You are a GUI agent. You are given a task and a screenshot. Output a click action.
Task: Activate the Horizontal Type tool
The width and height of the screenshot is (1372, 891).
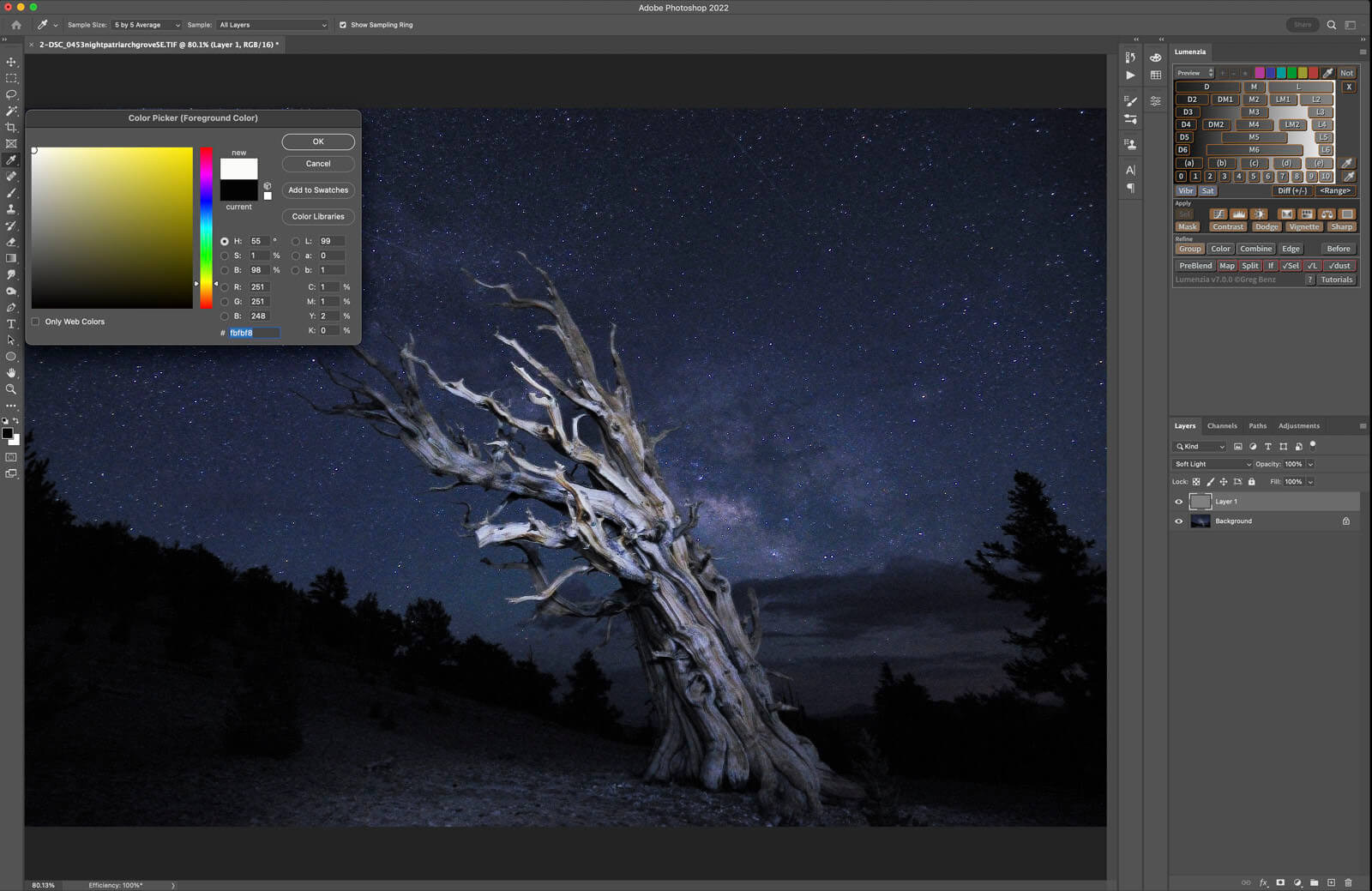pyautogui.click(x=11, y=324)
